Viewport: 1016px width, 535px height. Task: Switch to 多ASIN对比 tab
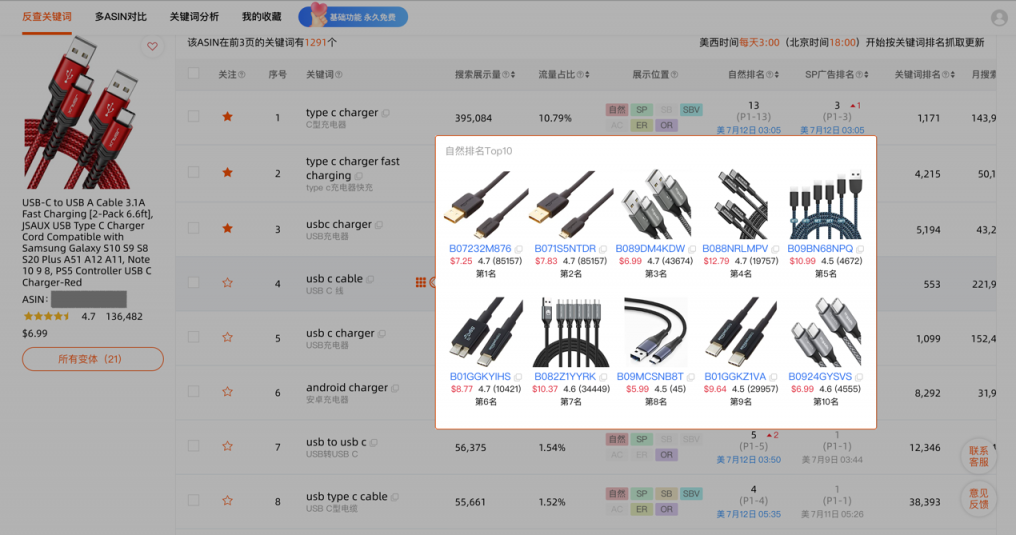click(x=121, y=17)
